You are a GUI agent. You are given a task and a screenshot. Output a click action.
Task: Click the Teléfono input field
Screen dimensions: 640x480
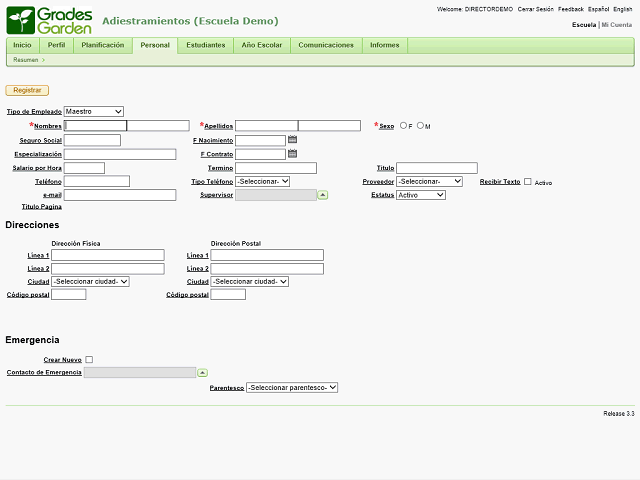[97, 182]
